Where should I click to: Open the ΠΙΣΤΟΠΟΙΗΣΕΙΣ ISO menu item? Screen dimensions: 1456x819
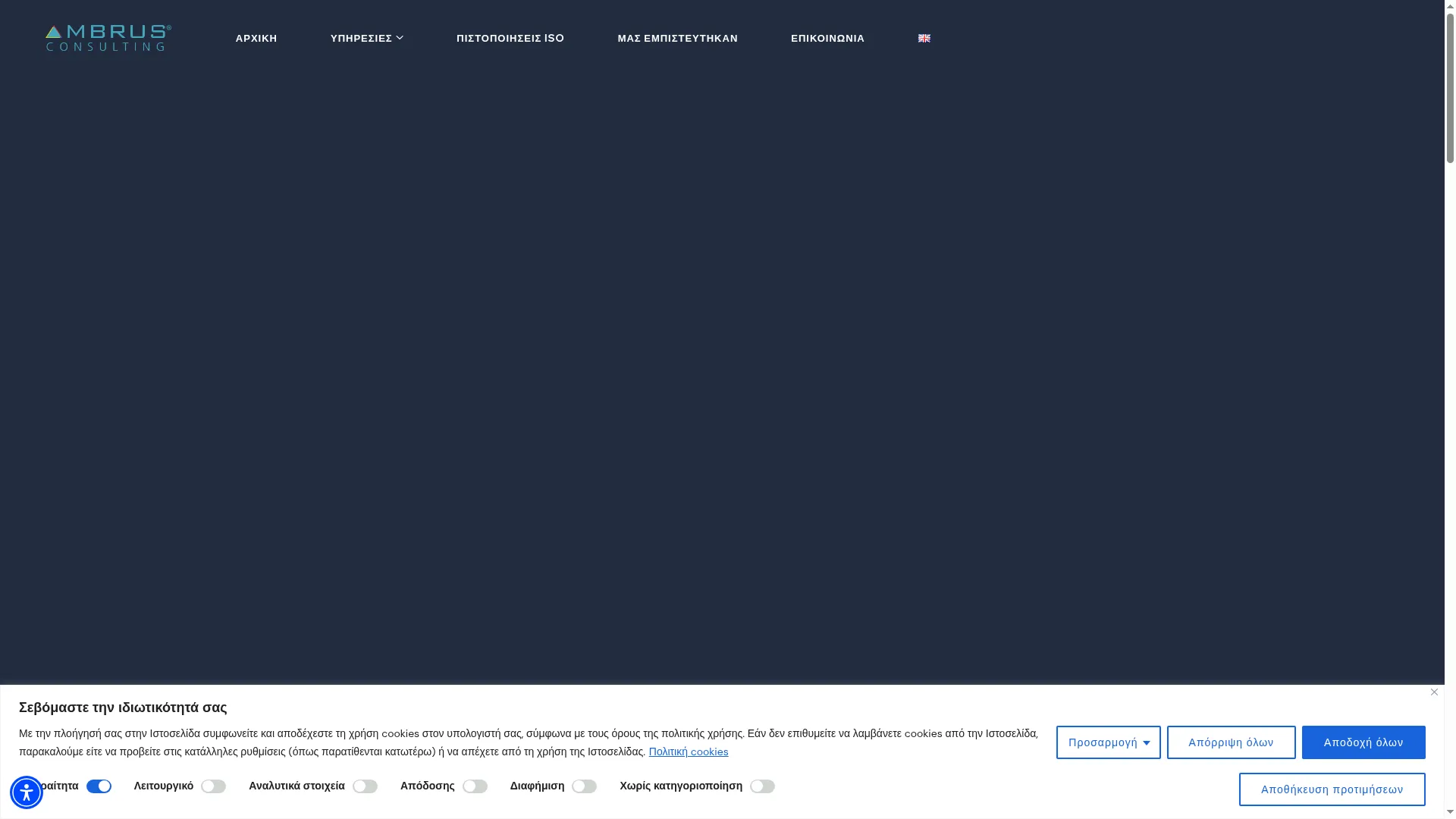(510, 38)
